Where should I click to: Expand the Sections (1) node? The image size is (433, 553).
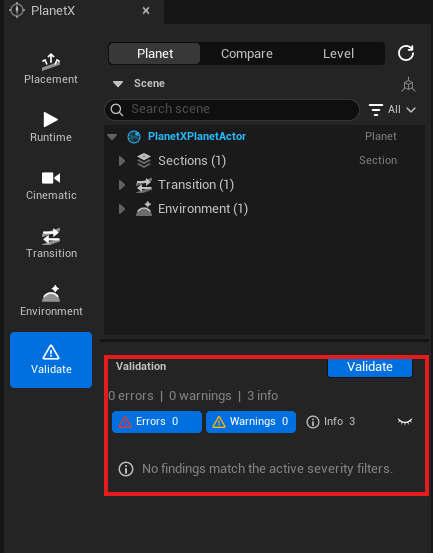[x=122, y=161]
